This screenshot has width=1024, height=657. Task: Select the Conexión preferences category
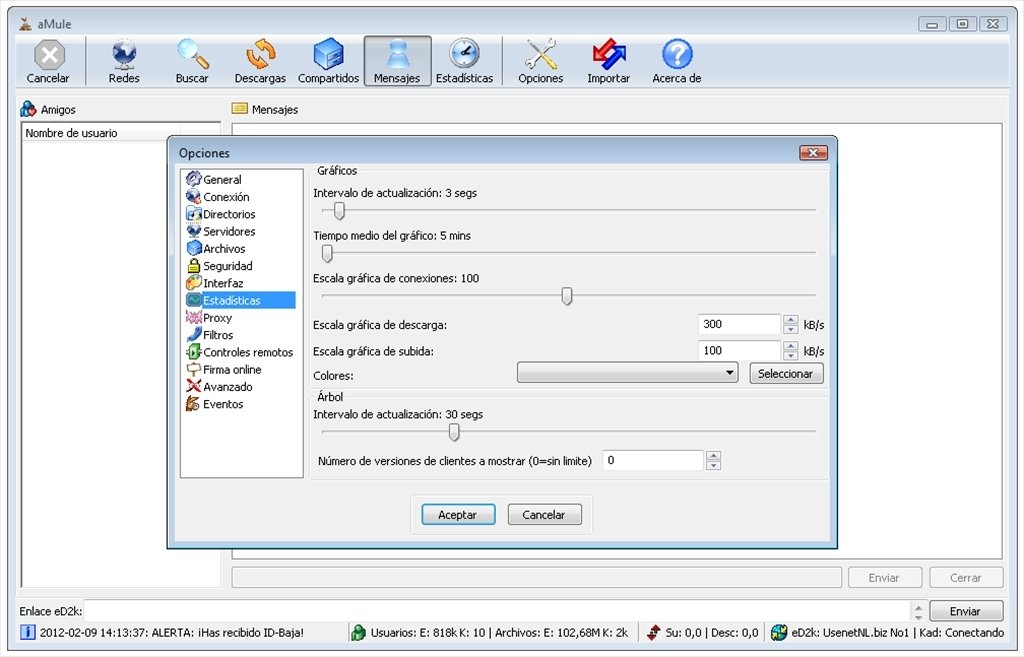coord(218,197)
